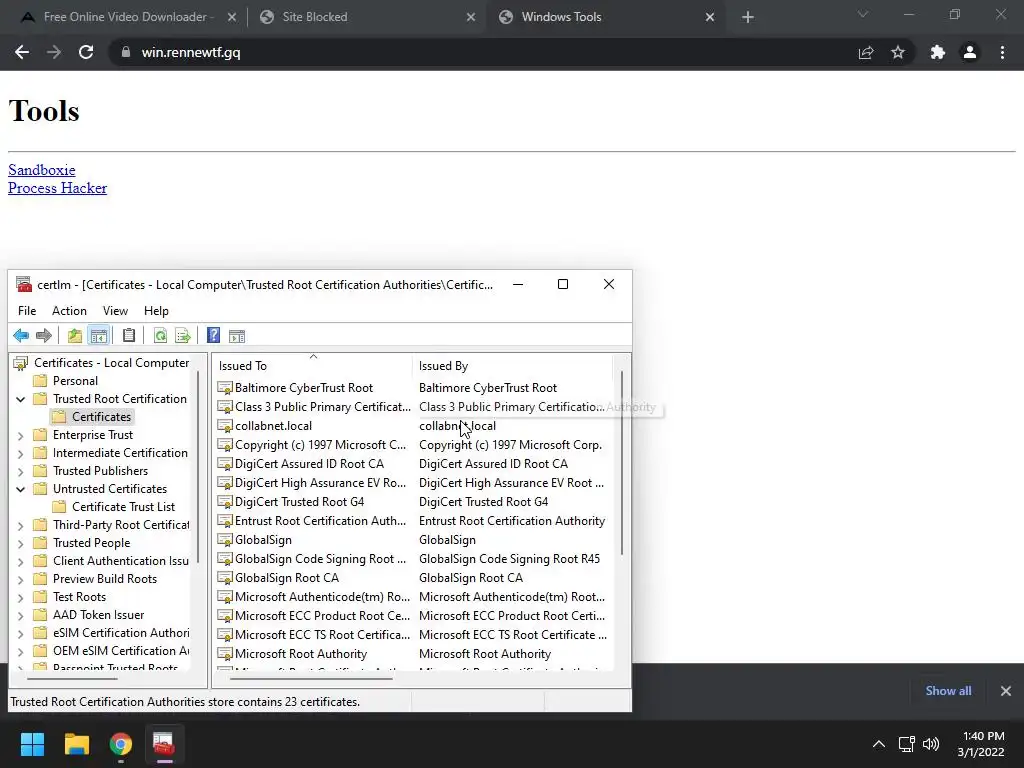Screen dimensions: 1024x768
Task: Click the address bar URL win.rennewtf.gq
Action: pyautogui.click(x=191, y=52)
